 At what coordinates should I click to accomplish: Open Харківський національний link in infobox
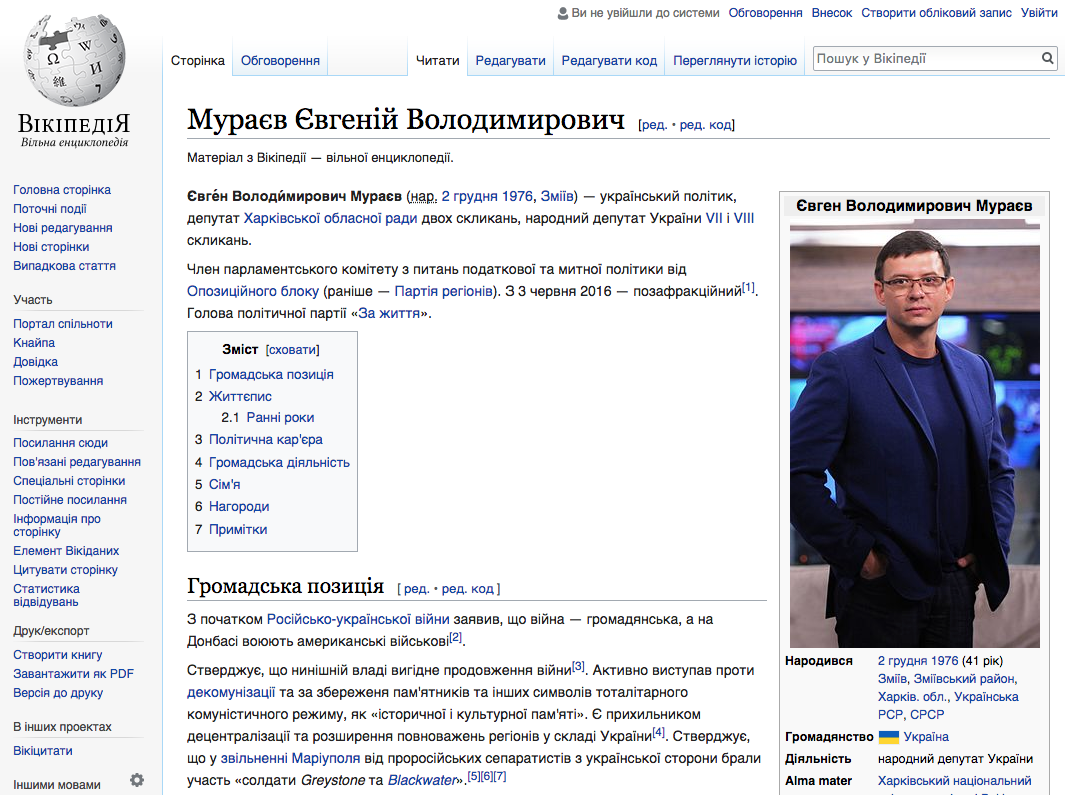(x=954, y=781)
